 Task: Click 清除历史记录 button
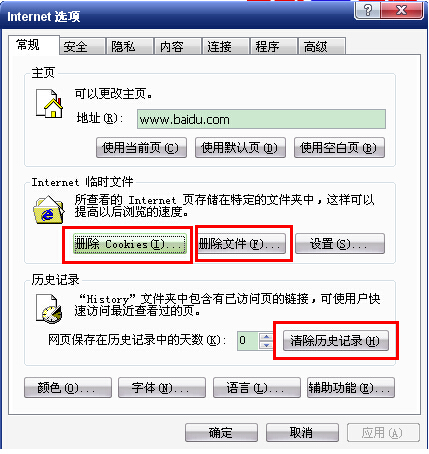tap(336, 341)
